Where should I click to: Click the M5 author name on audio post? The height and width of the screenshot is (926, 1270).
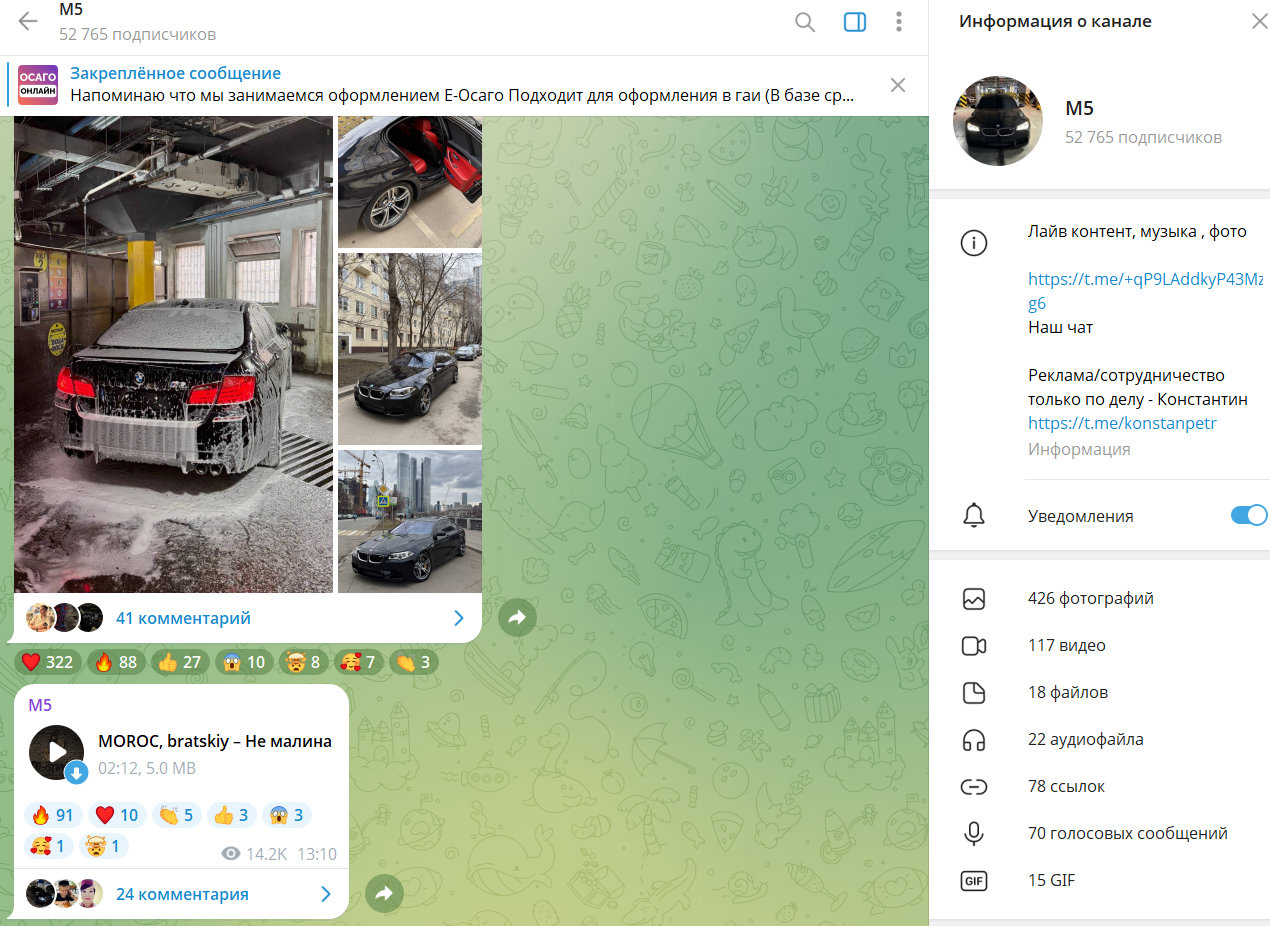point(40,705)
